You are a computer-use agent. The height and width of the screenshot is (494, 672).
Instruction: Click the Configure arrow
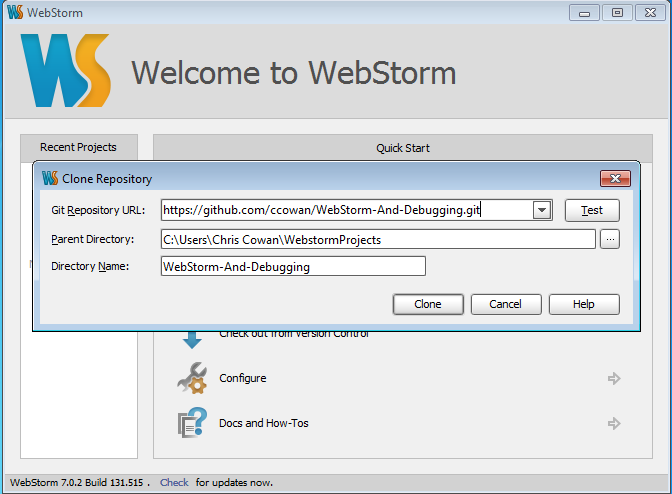click(x=614, y=378)
